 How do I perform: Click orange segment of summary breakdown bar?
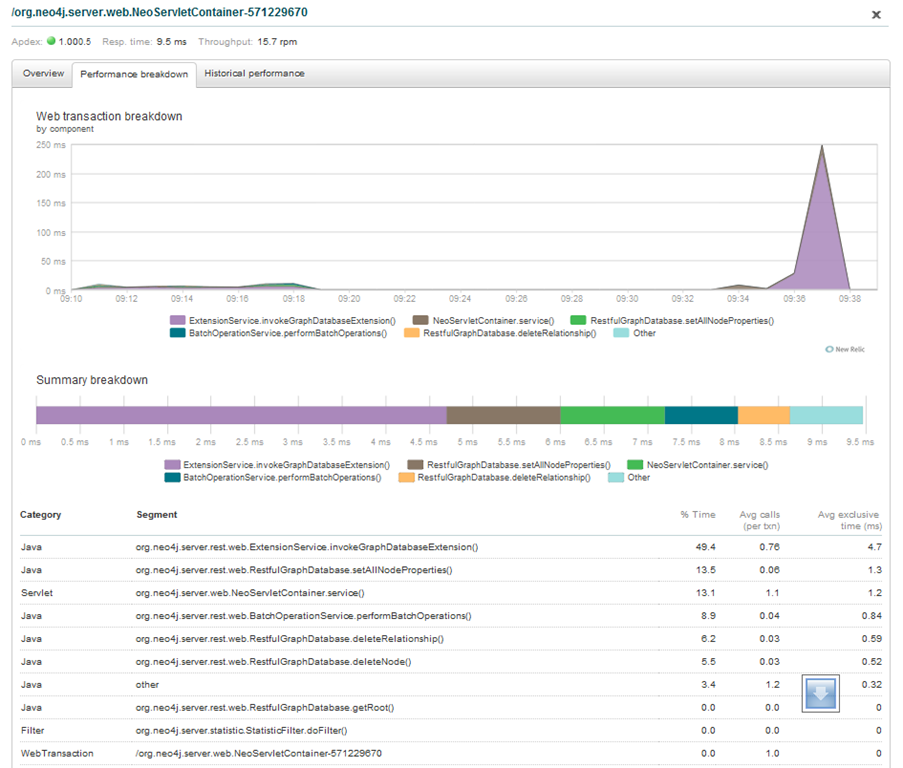763,415
